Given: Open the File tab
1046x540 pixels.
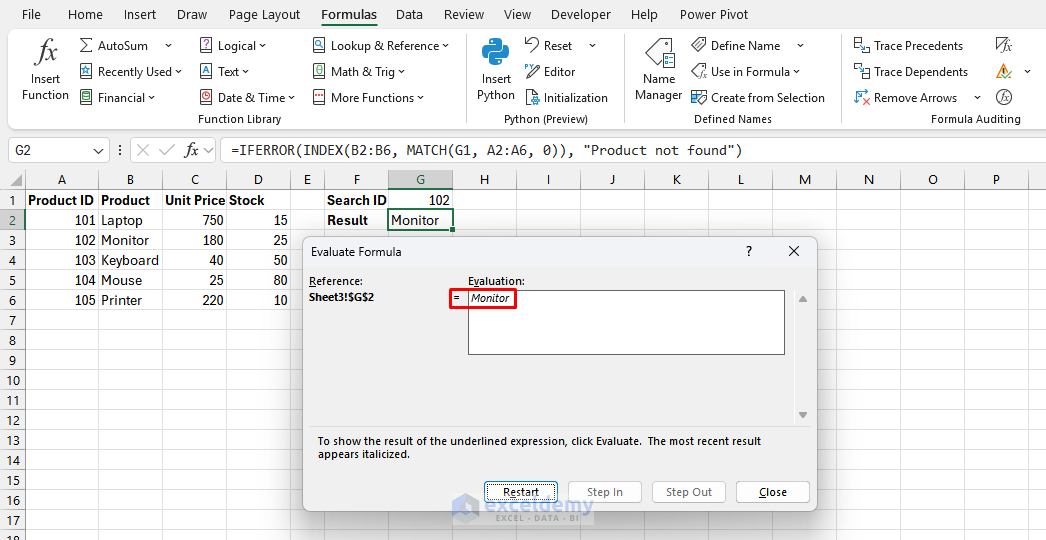Looking at the screenshot, I should pyautogui.click(x=31, y=15).
